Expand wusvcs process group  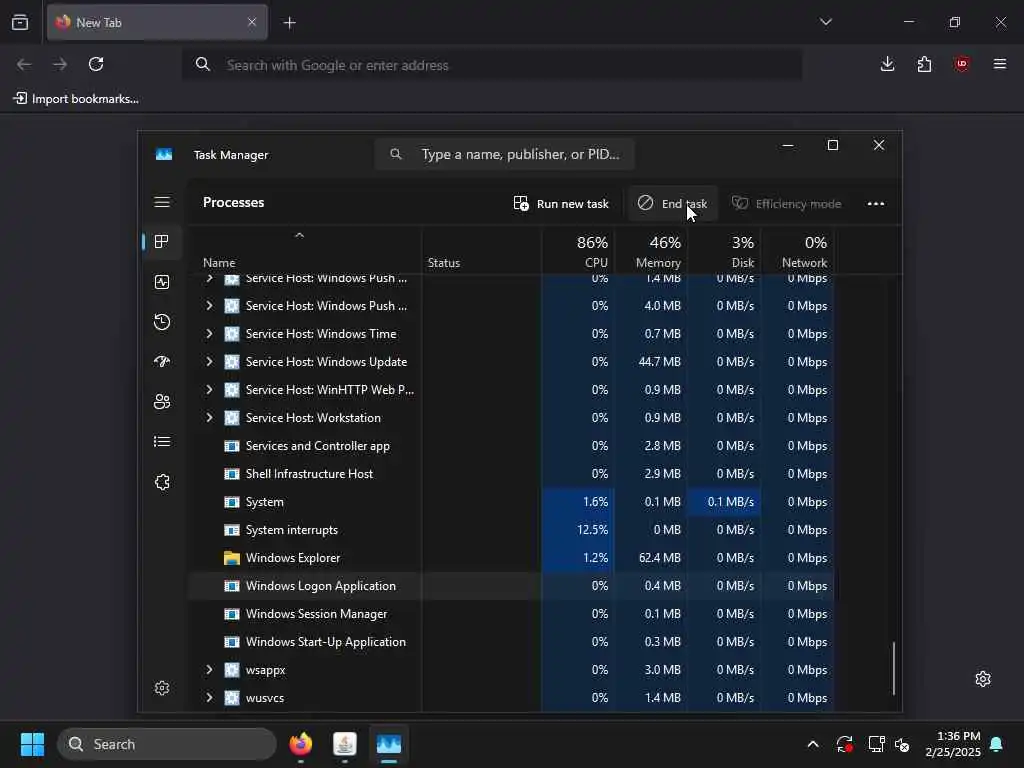[209, 698]
